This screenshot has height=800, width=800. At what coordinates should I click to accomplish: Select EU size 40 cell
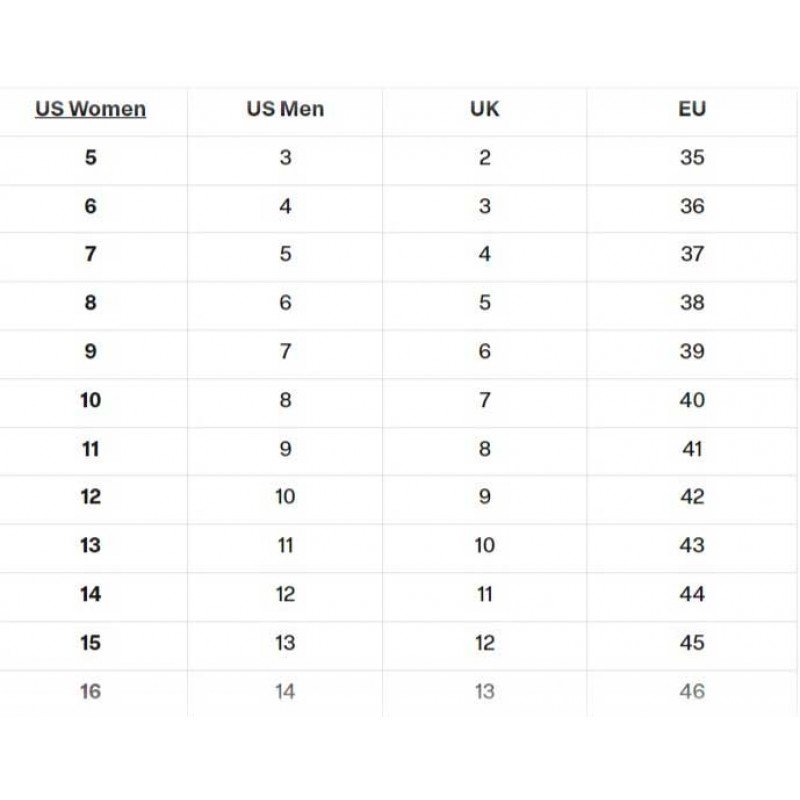692,400
